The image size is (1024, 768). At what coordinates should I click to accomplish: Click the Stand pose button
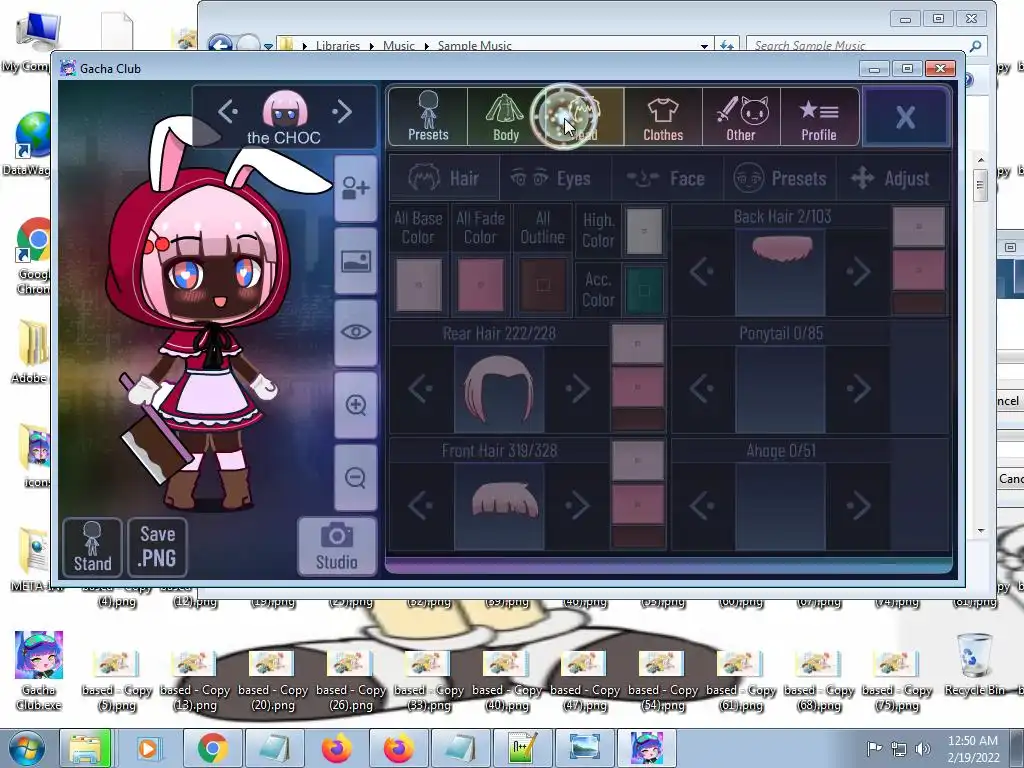93,547
